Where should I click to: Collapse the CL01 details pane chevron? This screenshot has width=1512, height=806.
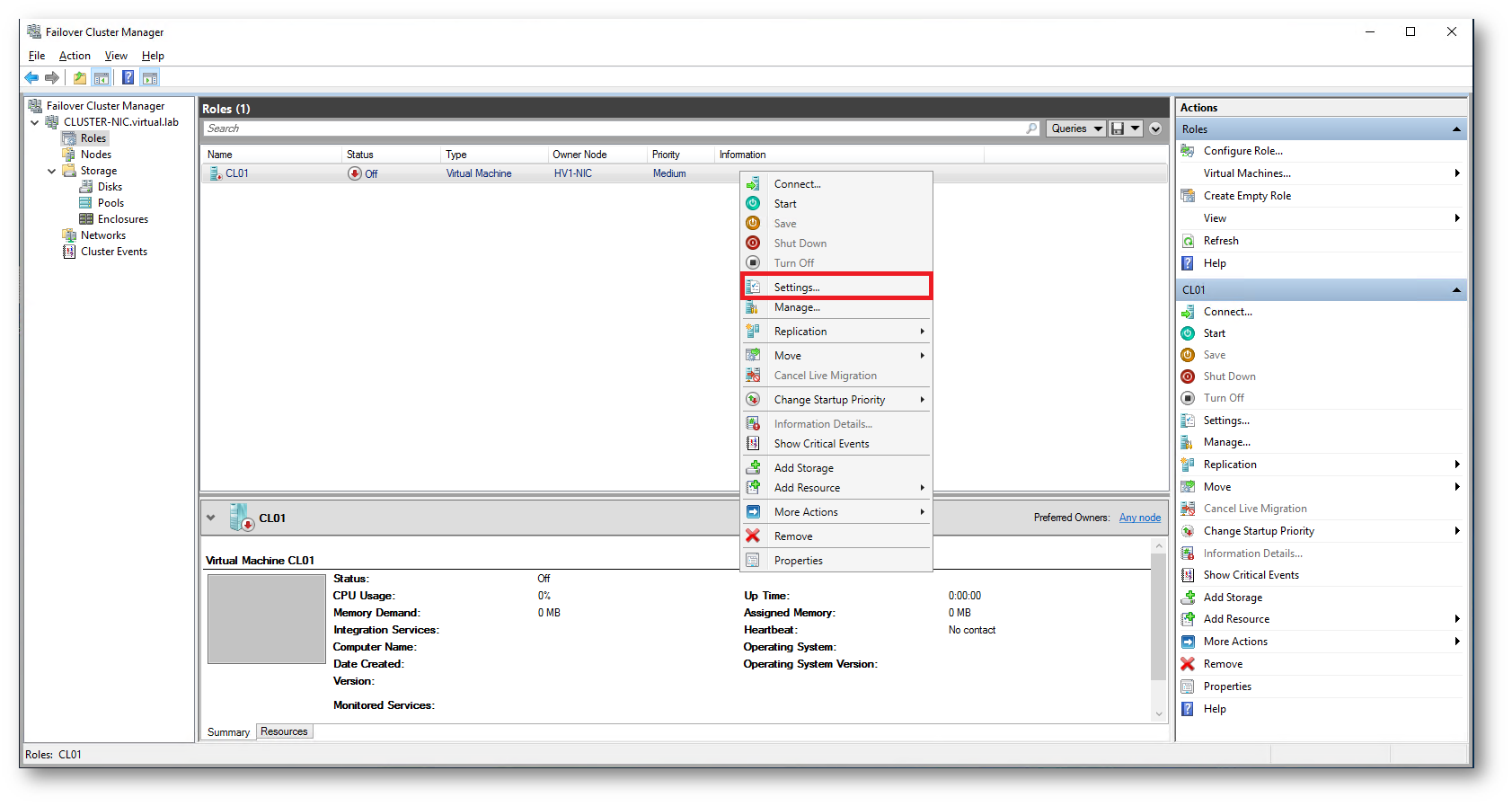tap(211, 518)
